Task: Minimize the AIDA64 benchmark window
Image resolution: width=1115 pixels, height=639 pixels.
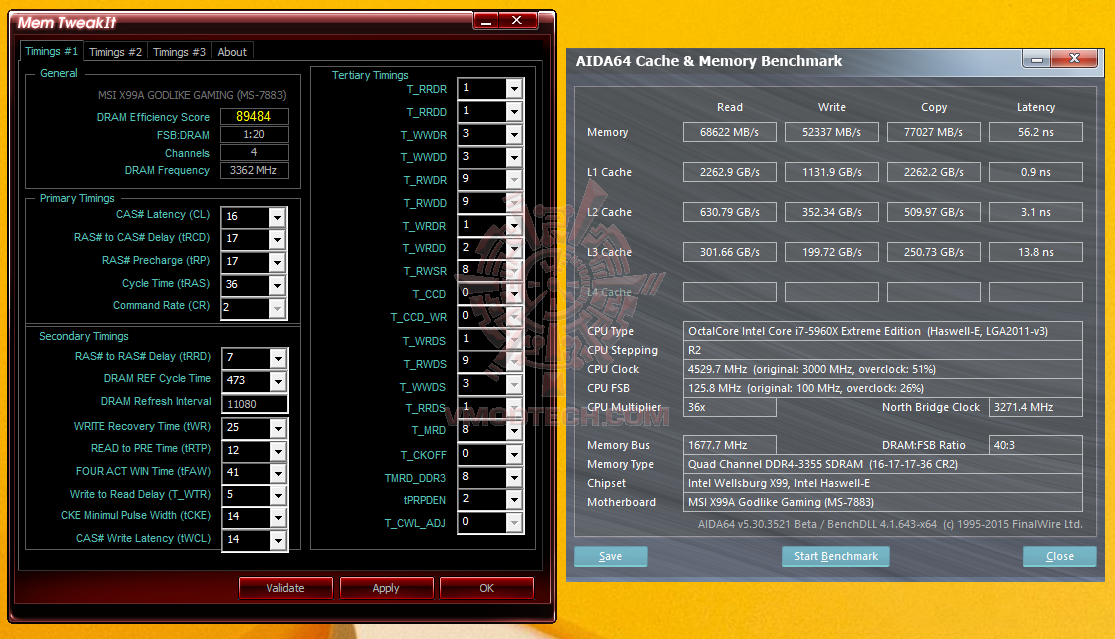Action: [1037, 59]
